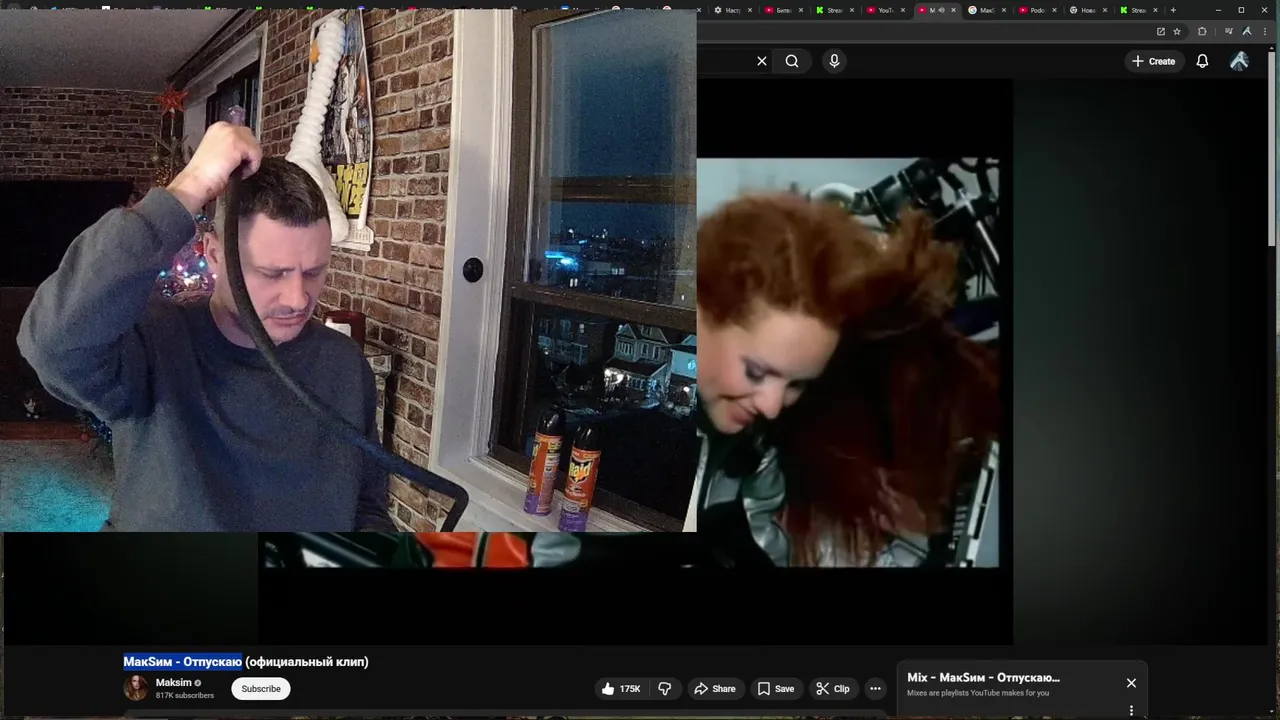1280x720 pixels.
Task: Dislike the video with thumbs down
Action: coord(665,689)
